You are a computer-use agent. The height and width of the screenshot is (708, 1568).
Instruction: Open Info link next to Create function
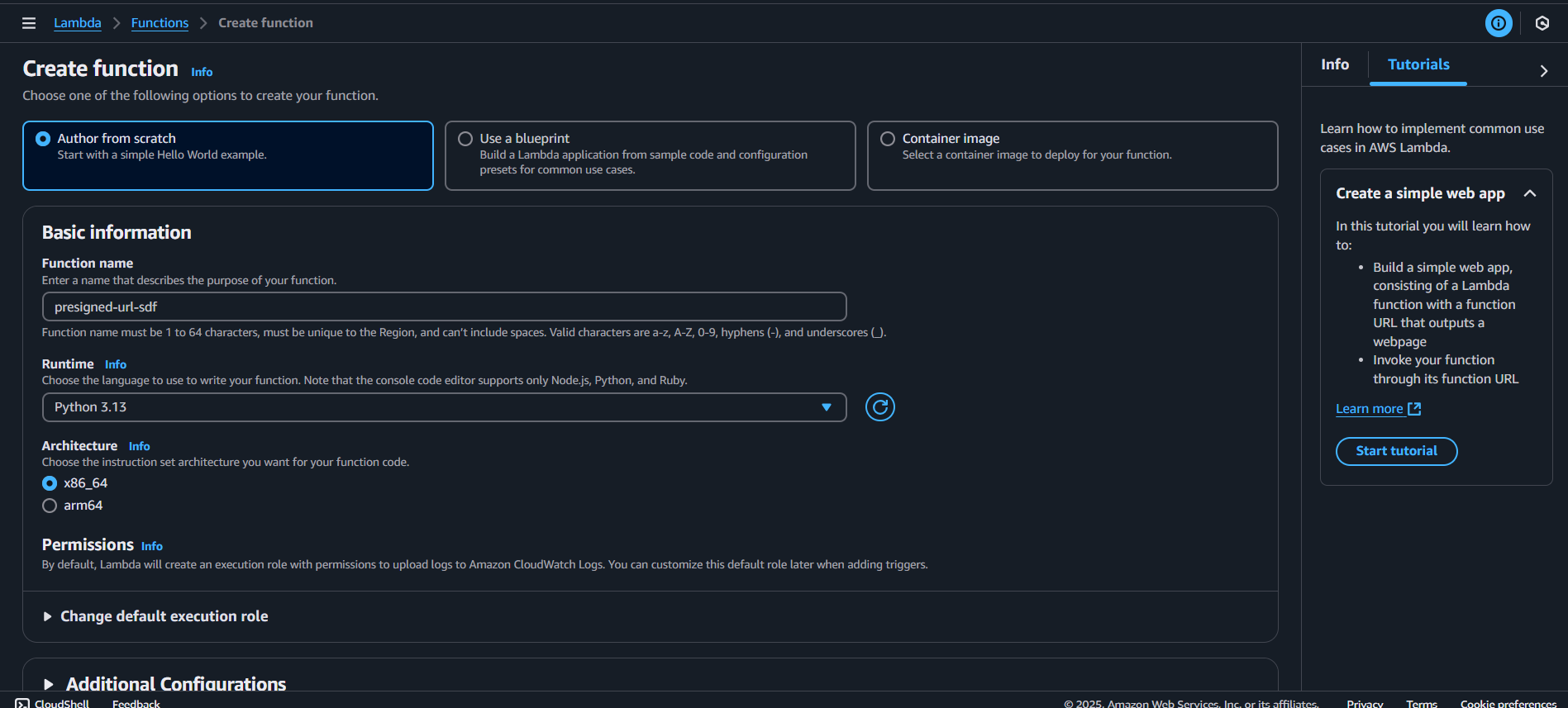tap(202, 72)
